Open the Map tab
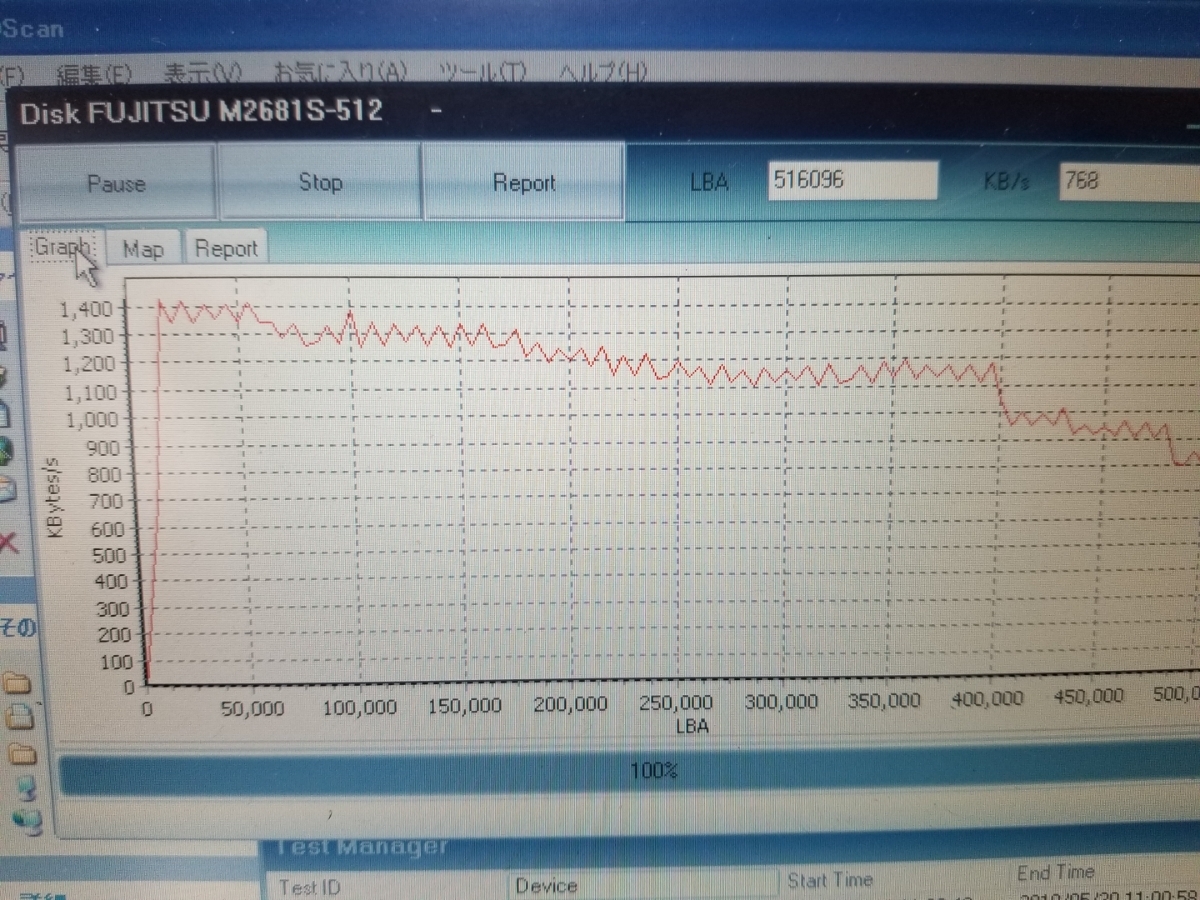Viewport: 1200px width, 900px height. click(143, 248)
